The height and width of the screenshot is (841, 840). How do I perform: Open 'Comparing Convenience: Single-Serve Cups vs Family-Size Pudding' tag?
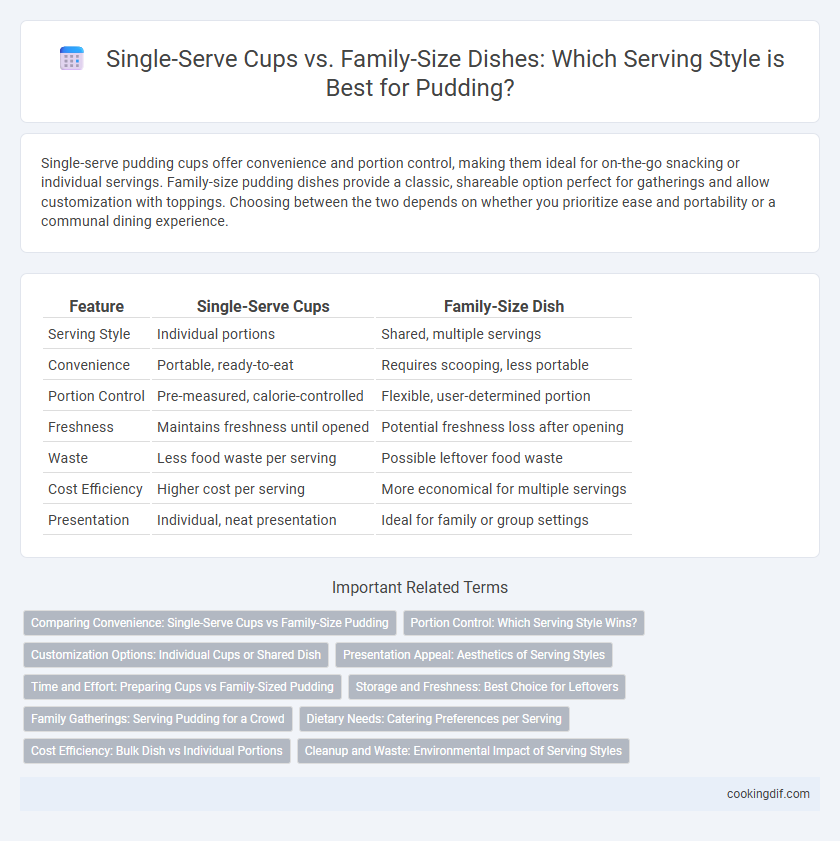tap(210, 623)
